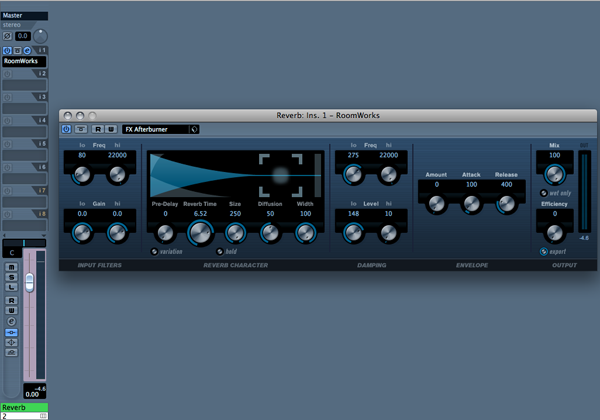Select the Reverb channel name label
Viewport: 600px width, 420px height.
coord(24,407)
